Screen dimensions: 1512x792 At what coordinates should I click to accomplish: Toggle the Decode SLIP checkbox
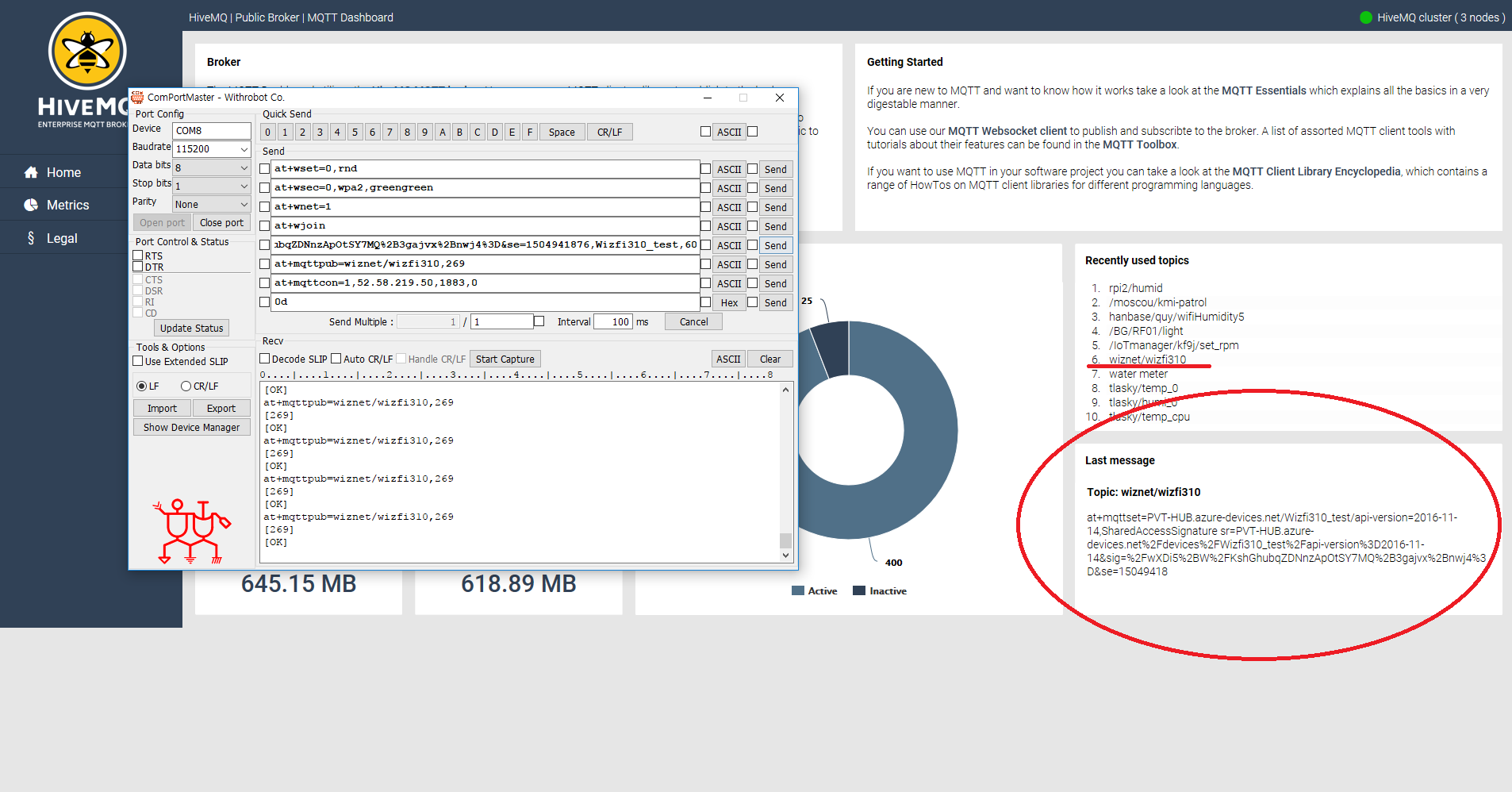[x=265, y=359]
